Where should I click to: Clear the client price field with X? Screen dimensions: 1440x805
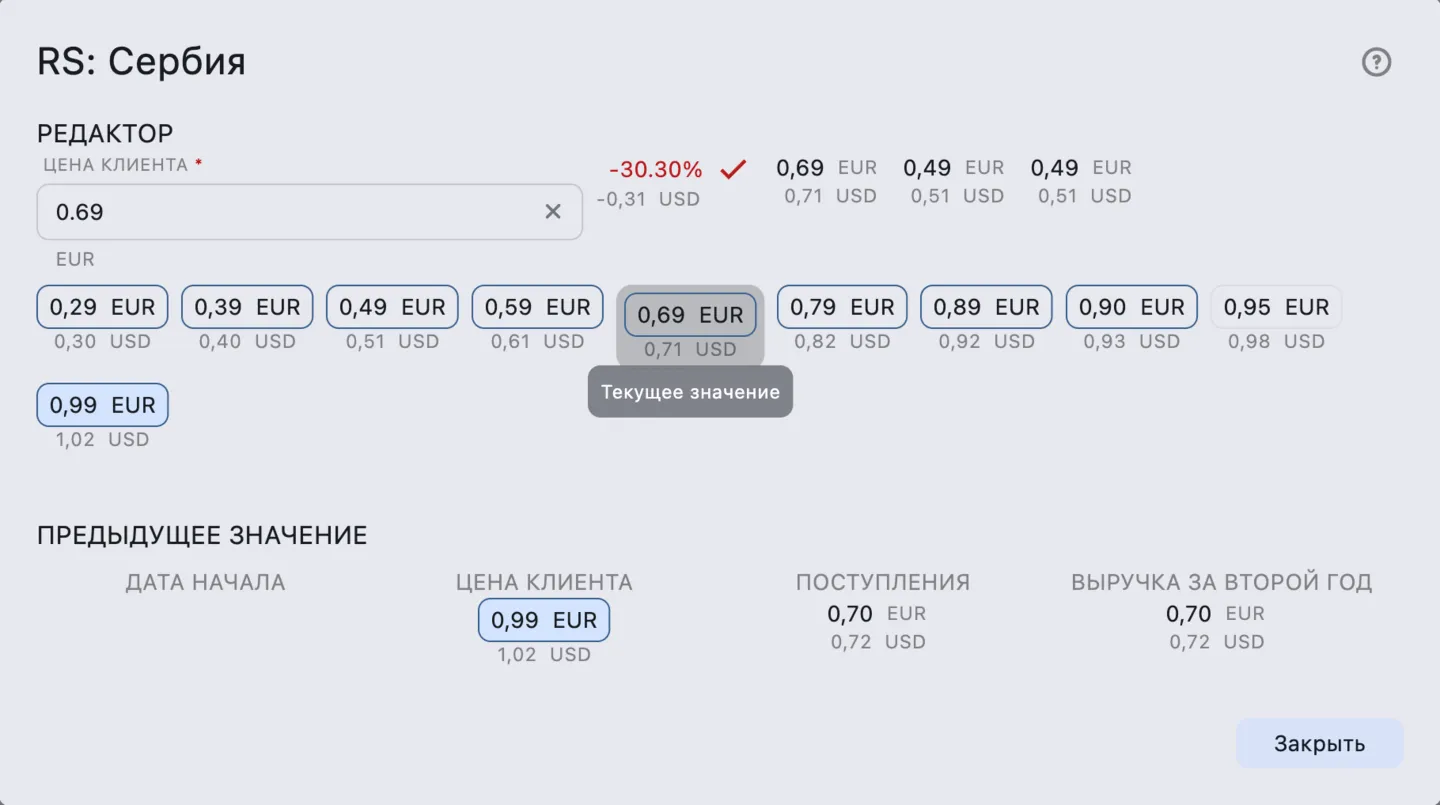pyautogui.click(x=553, y=211)
